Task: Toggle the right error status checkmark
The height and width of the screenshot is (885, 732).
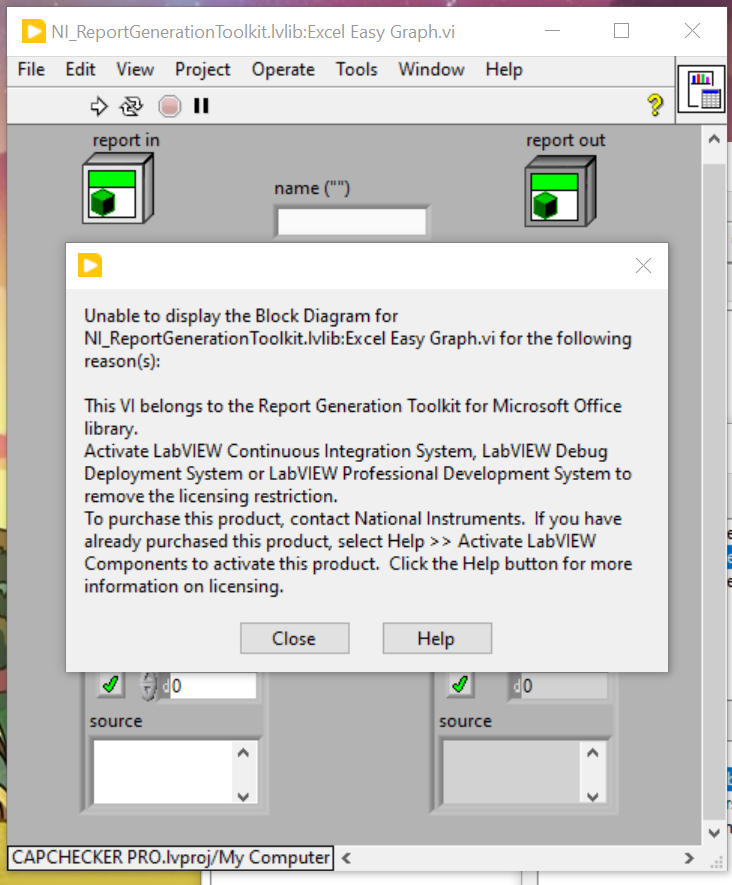Action: (x=461, y=685)
